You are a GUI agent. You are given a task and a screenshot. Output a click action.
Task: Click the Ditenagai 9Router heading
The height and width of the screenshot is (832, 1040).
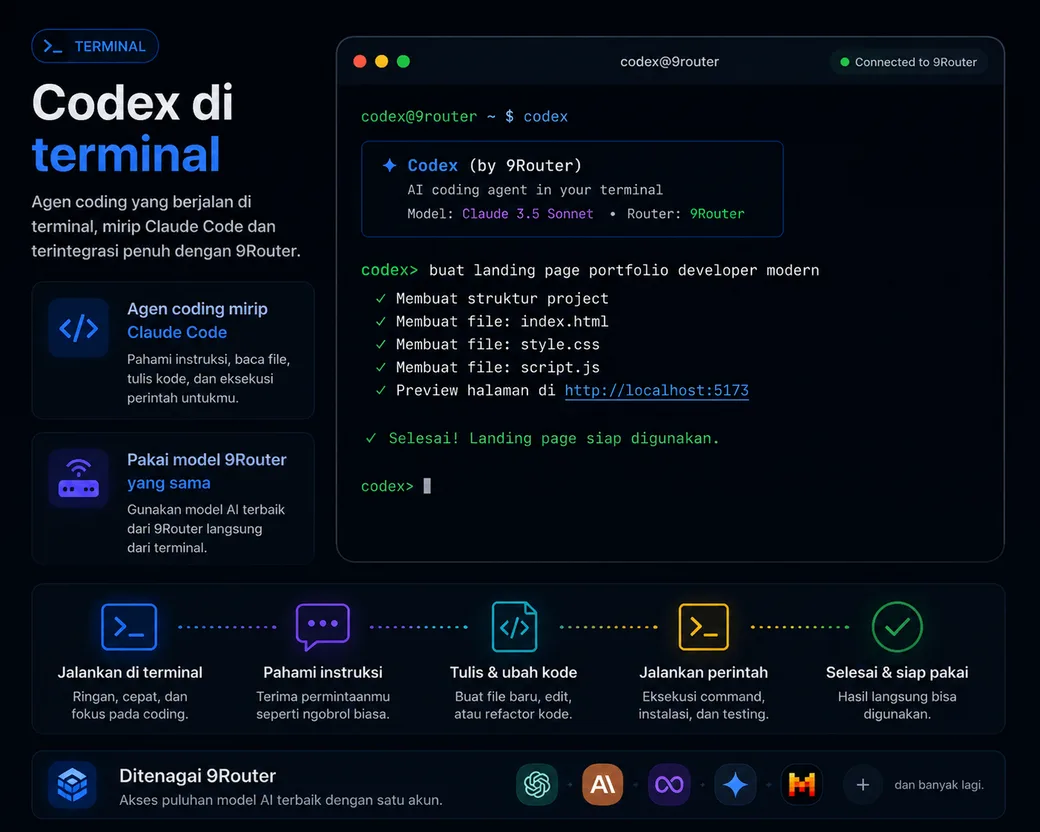[198, 776]
